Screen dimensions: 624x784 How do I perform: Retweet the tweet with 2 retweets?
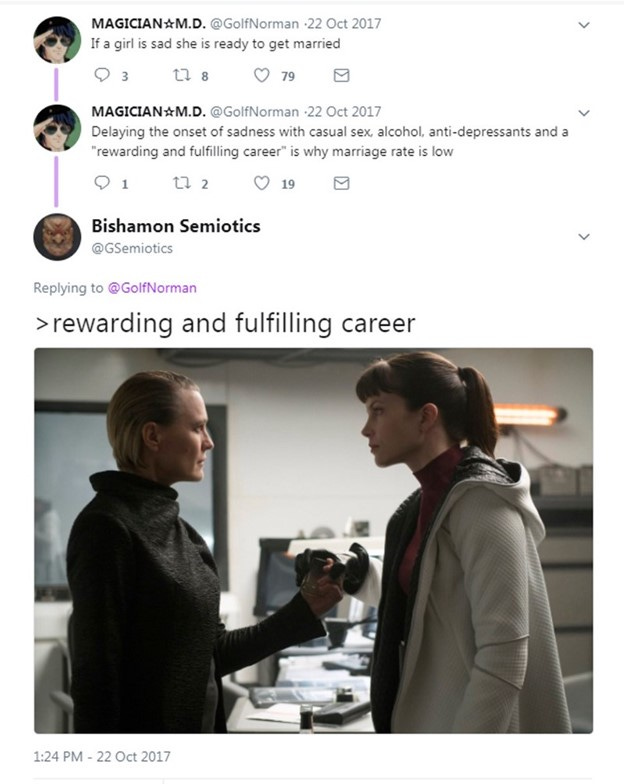(x=182, y=183)
